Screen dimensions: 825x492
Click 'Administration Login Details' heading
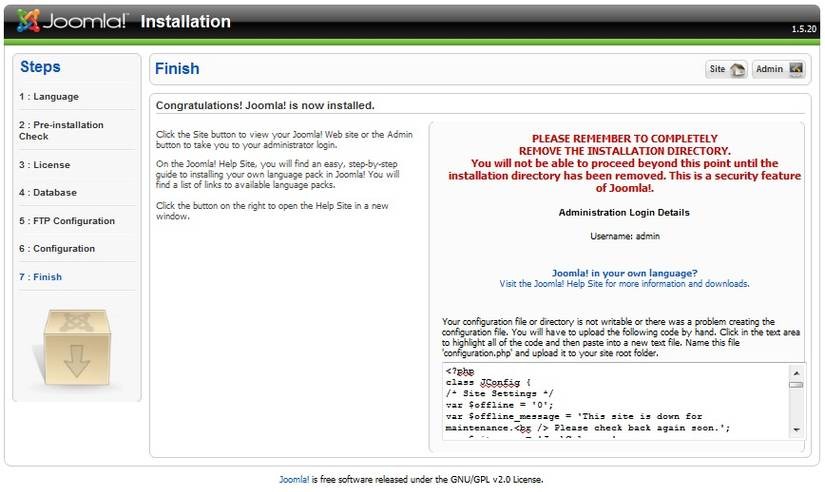(624, 213)
